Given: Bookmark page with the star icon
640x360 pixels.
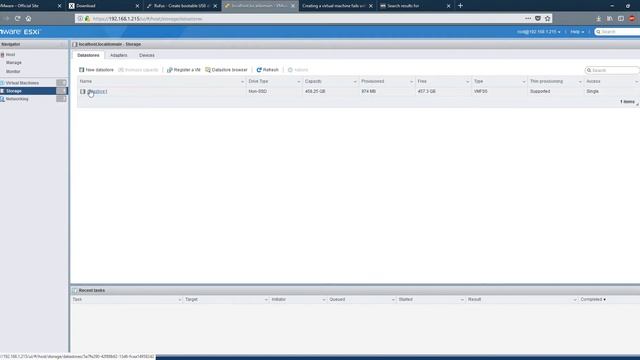Looking at the screenshot, I should pyautogui.click(x=548, y=18).
